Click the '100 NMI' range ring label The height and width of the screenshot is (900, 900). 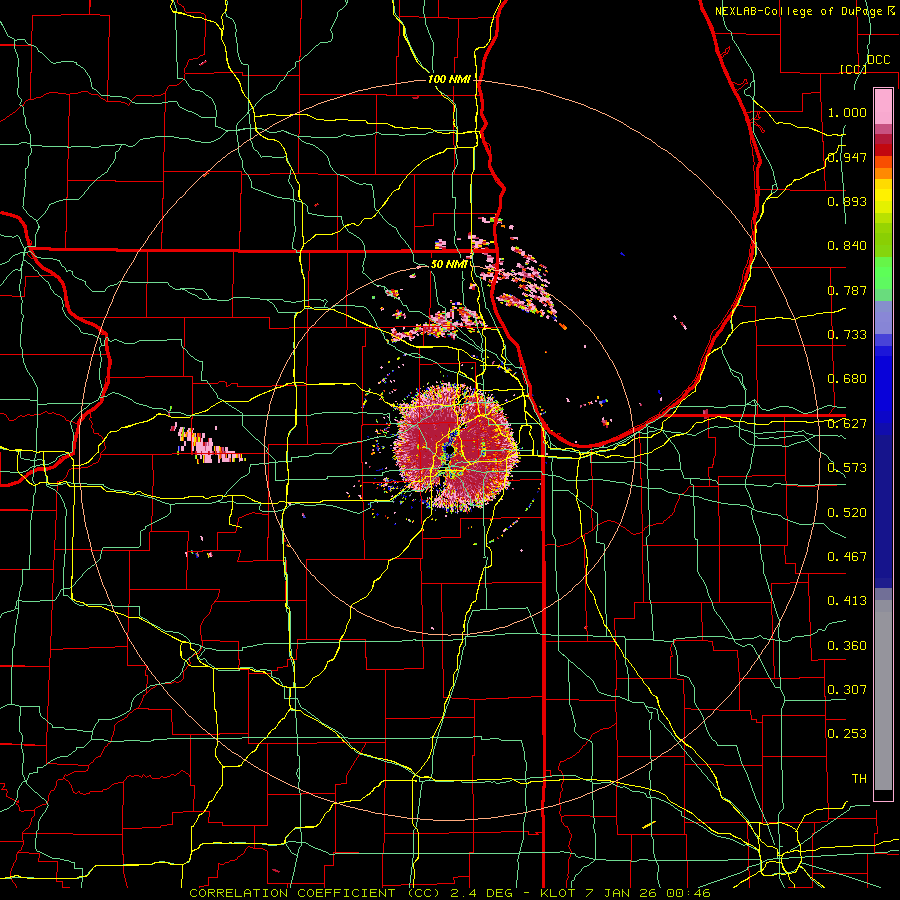point(449,79)
